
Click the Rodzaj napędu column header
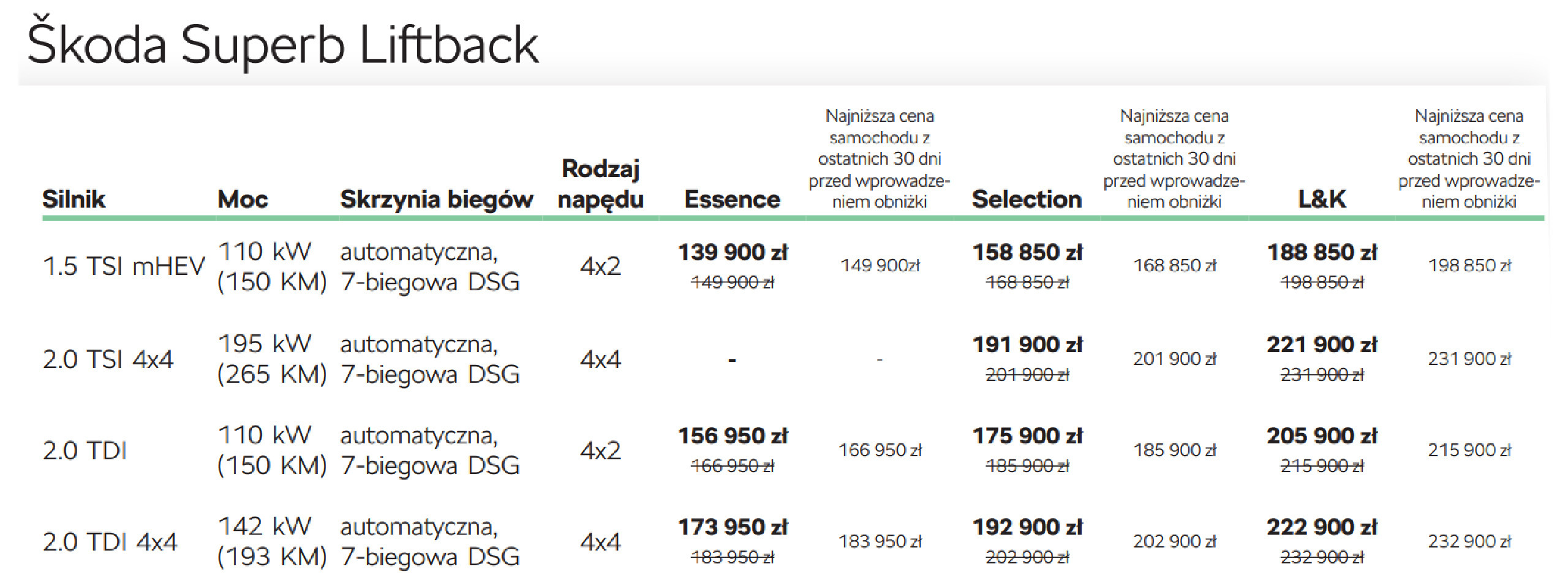tap(600, 184)
